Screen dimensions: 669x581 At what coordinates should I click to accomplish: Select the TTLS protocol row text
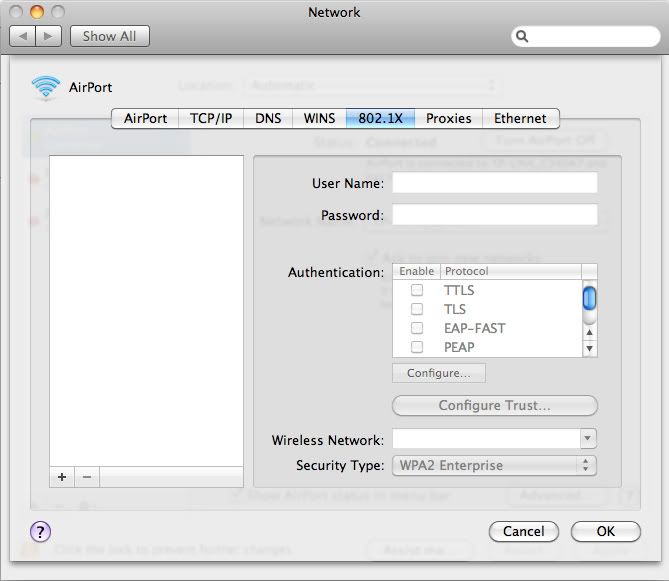(x=459, y=290)
